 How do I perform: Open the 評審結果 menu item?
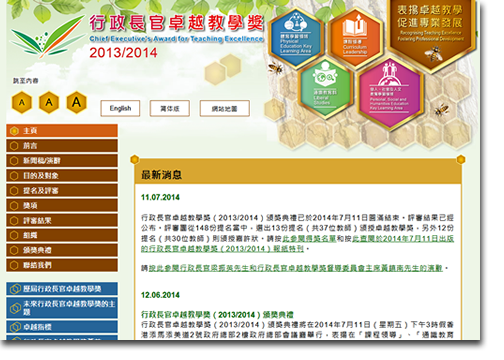[62, 220]
